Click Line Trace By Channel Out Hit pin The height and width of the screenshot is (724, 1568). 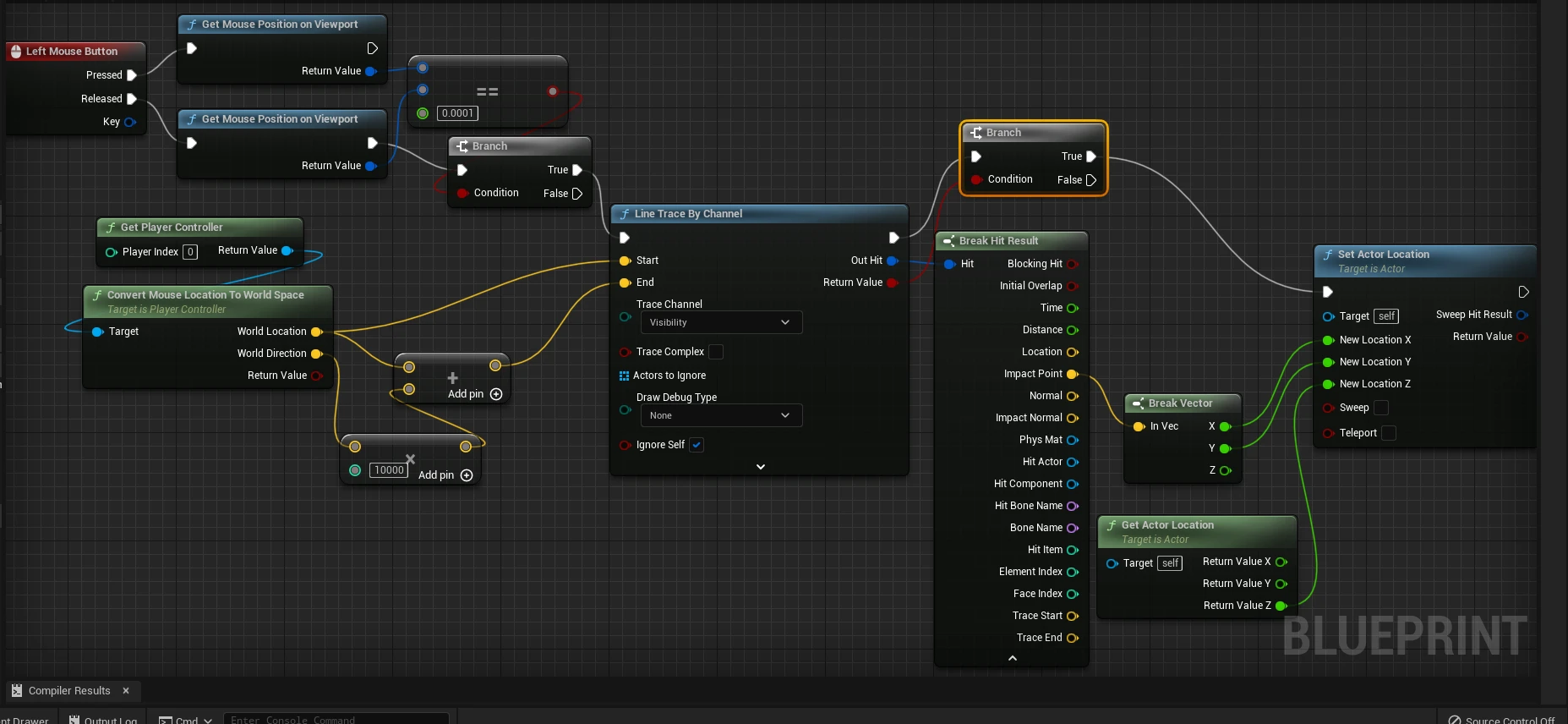893,261
